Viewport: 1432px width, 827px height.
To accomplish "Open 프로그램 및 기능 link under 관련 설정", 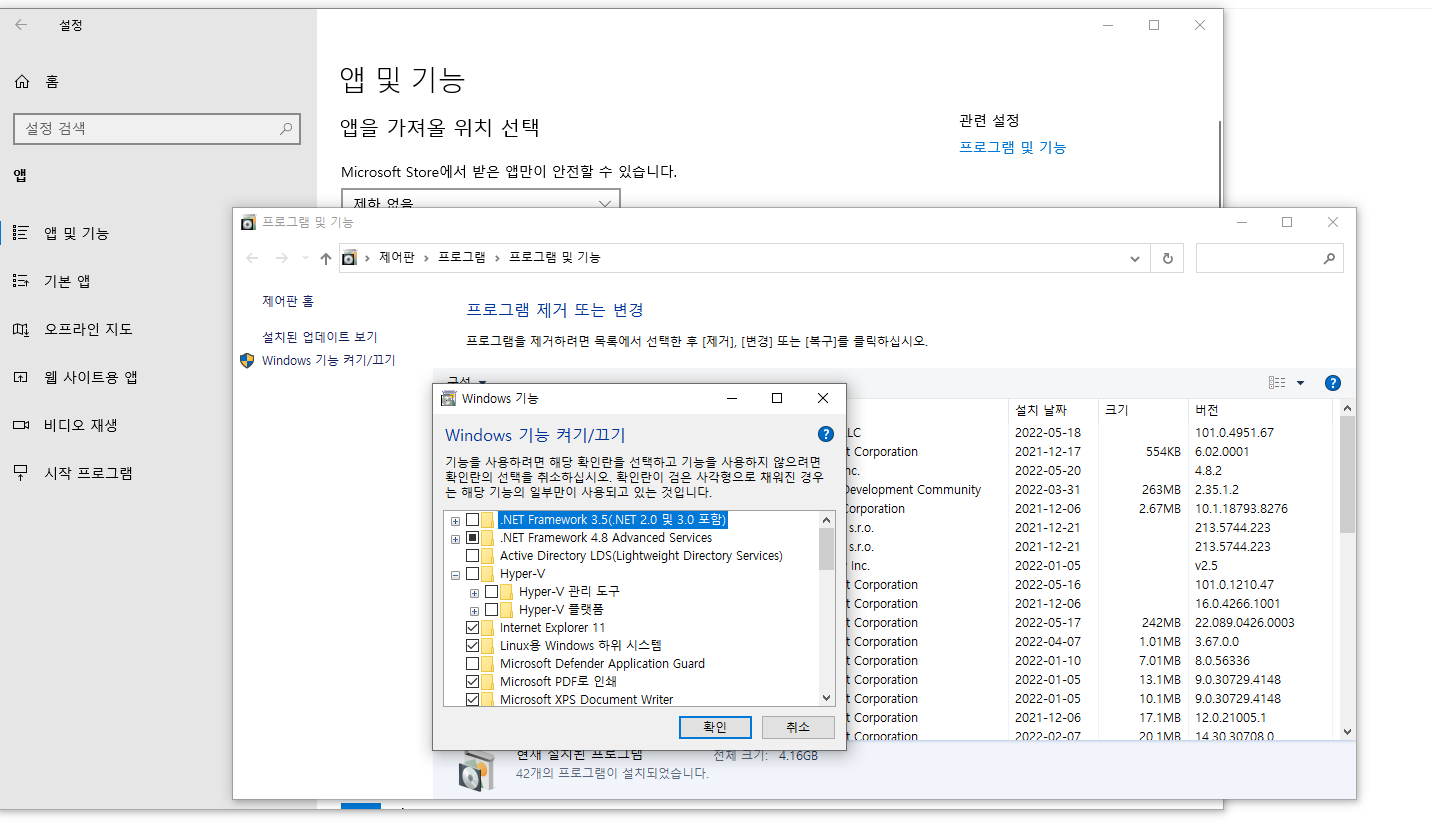I will [1013, 147].
